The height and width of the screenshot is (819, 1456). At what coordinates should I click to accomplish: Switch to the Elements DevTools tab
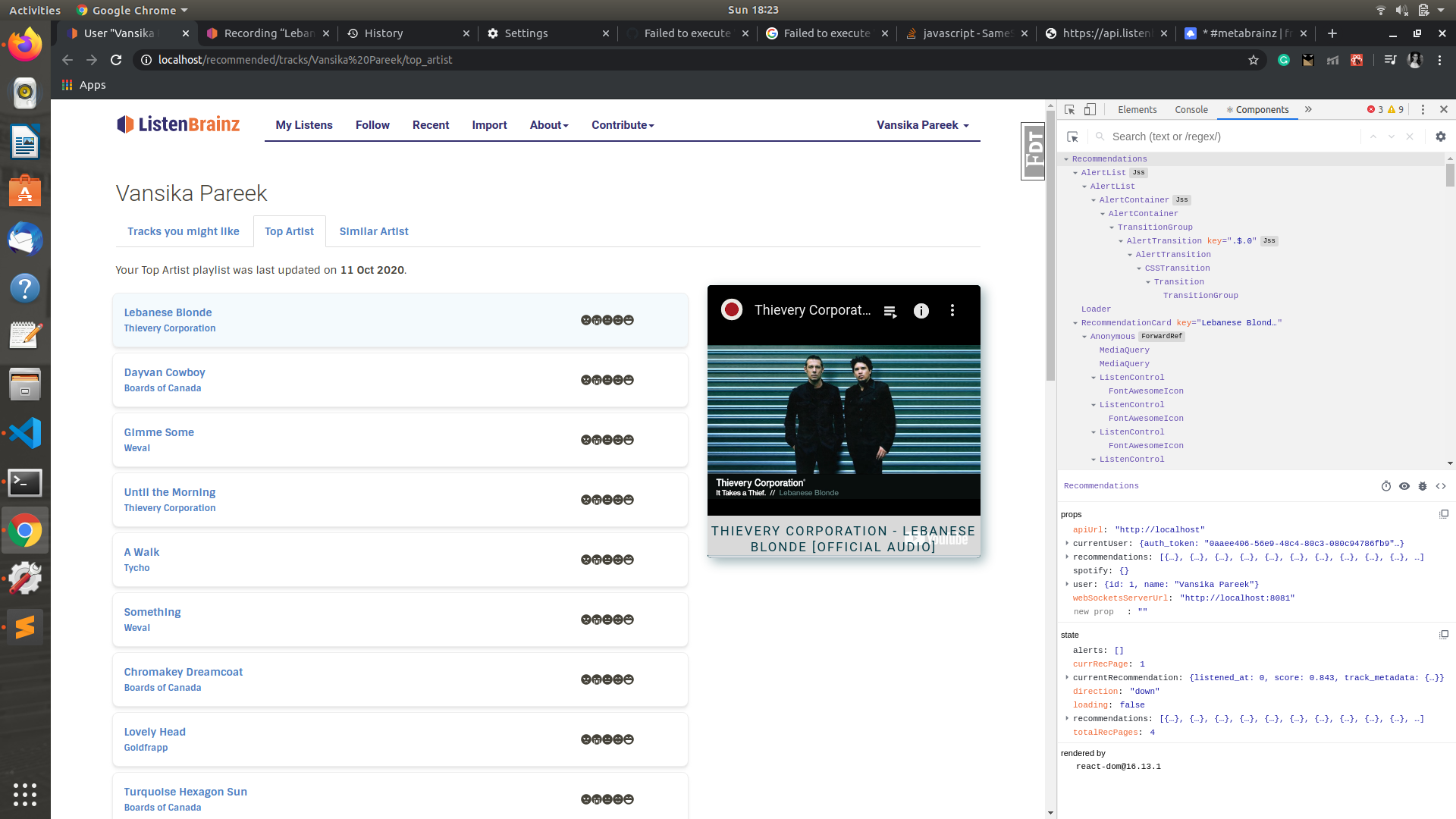1137,109
